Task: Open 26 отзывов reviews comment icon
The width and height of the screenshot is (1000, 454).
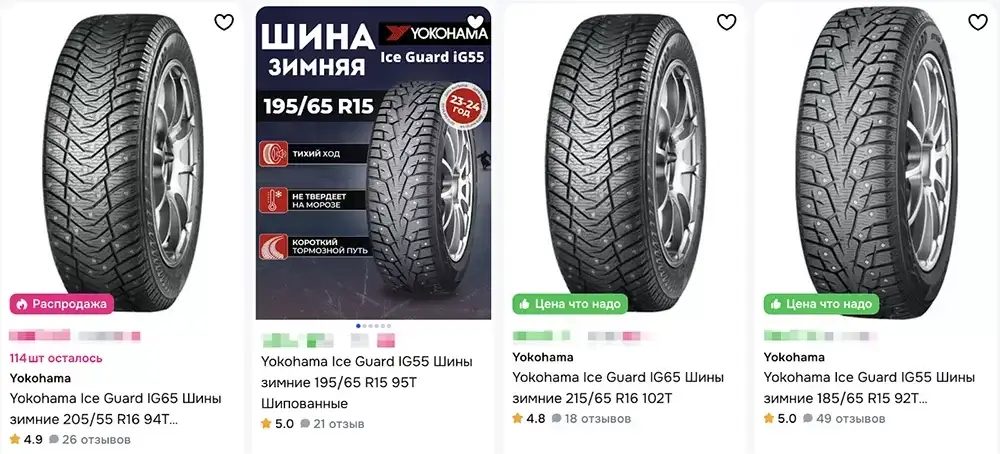Action: click(x=54, y=439)
